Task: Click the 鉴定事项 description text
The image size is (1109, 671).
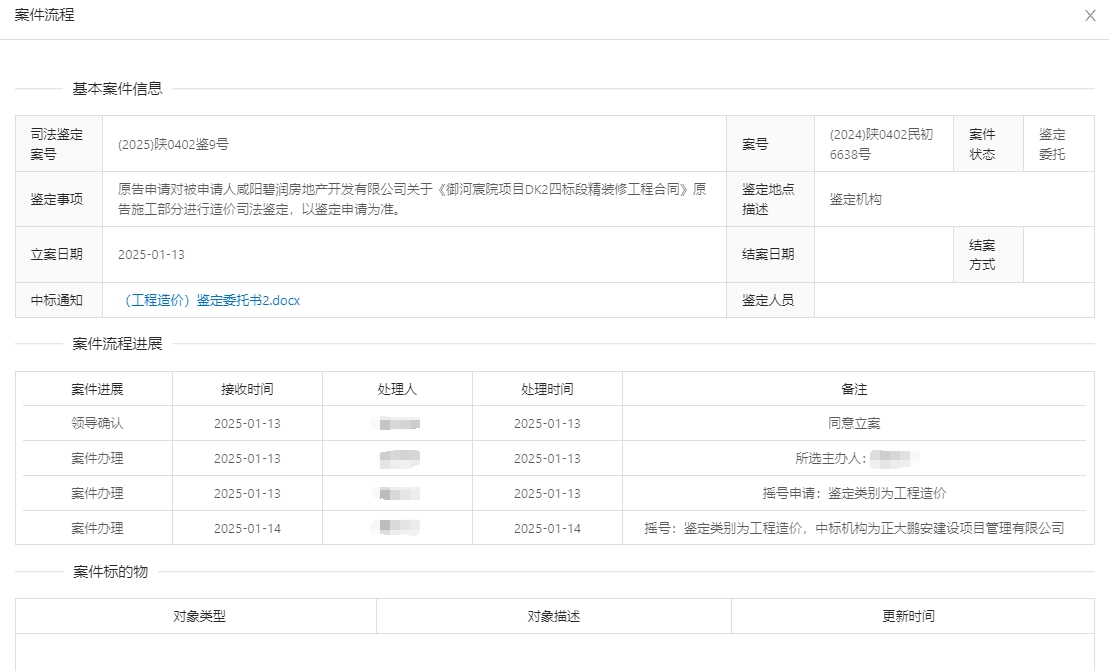Action: [412, 199]
